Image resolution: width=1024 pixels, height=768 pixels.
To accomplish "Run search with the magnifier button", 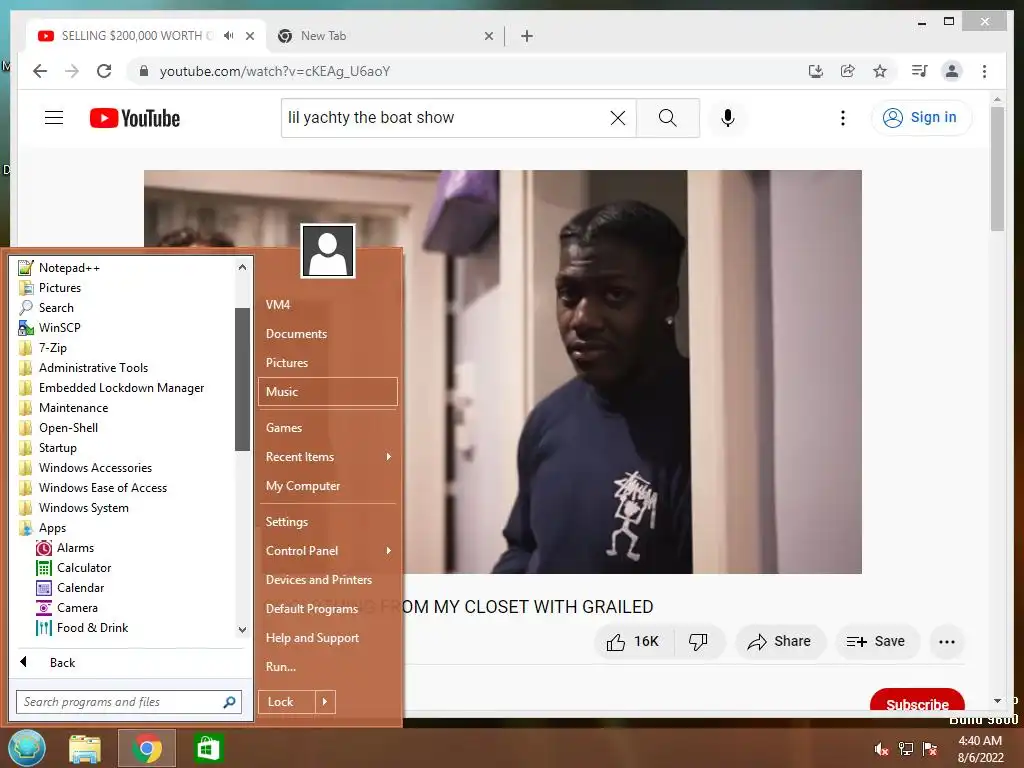I will [x=667, y=118].
